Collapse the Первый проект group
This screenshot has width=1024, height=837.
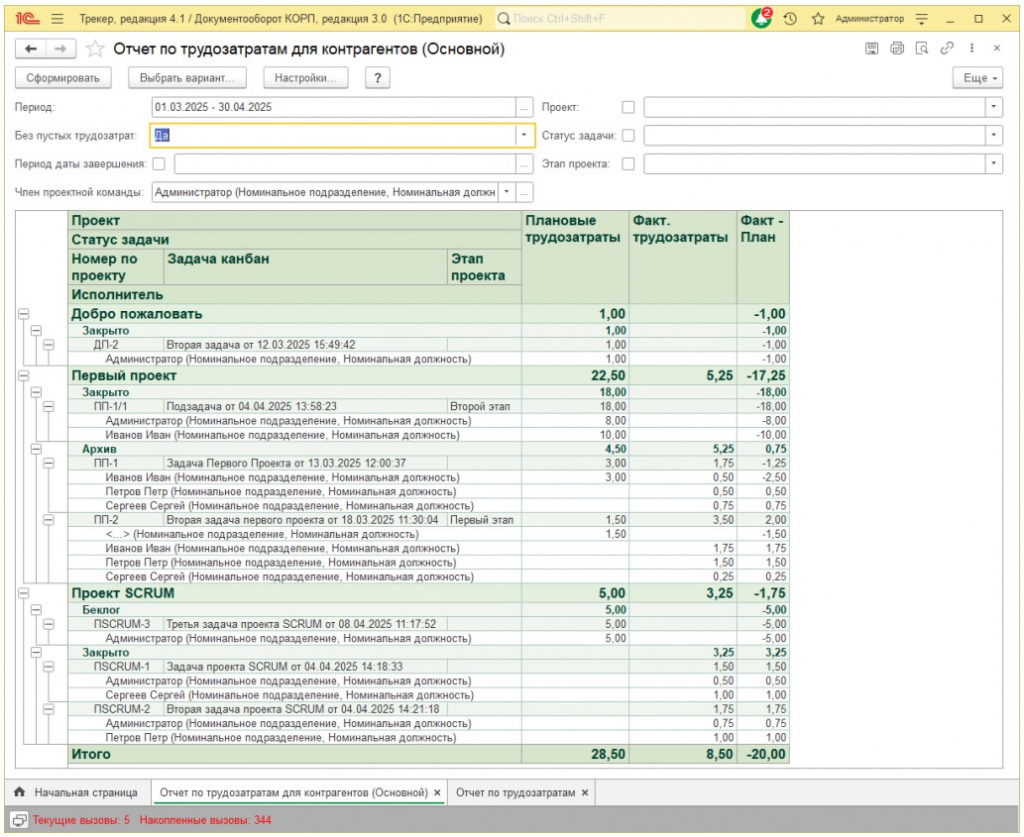(x=24, y=376)
